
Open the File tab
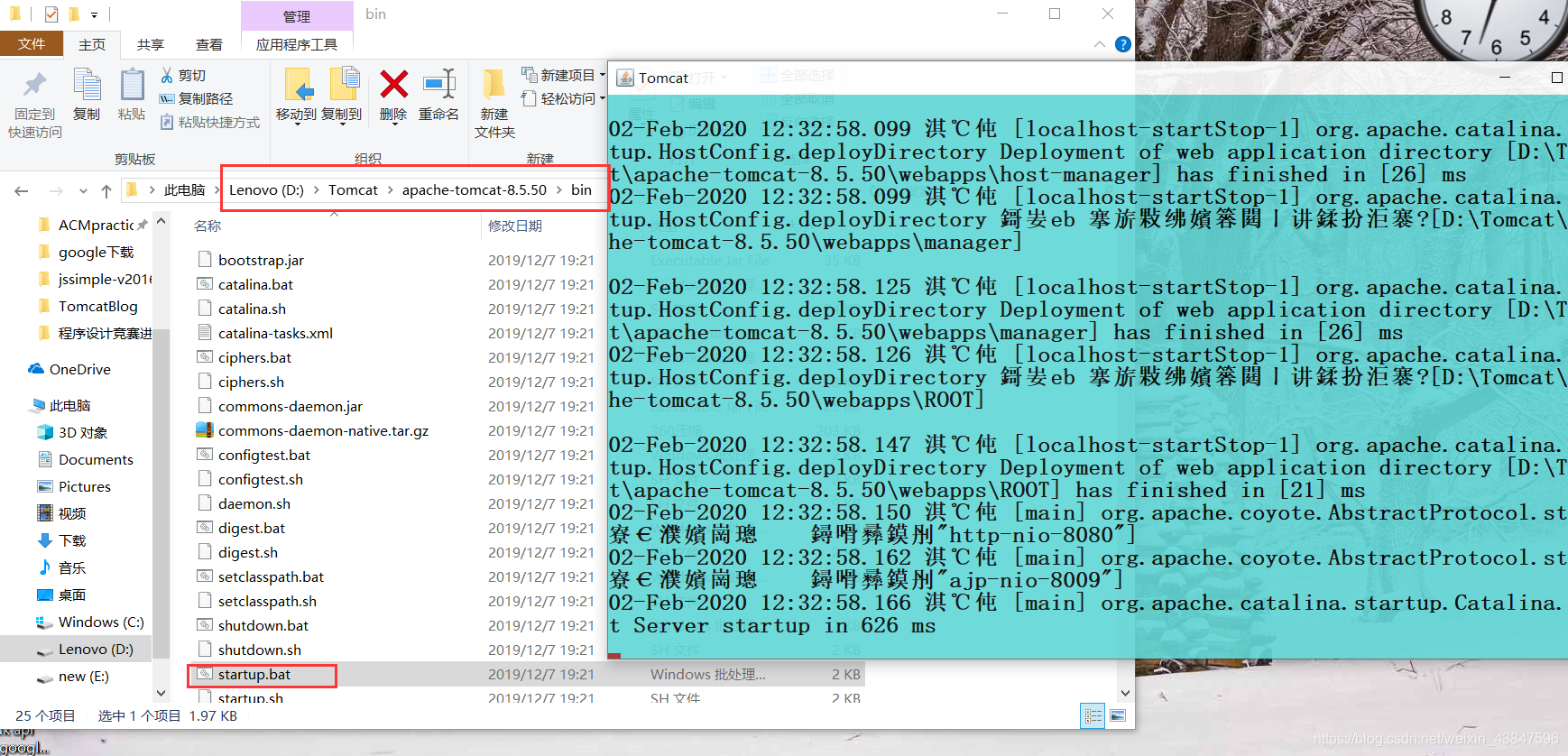32,43
